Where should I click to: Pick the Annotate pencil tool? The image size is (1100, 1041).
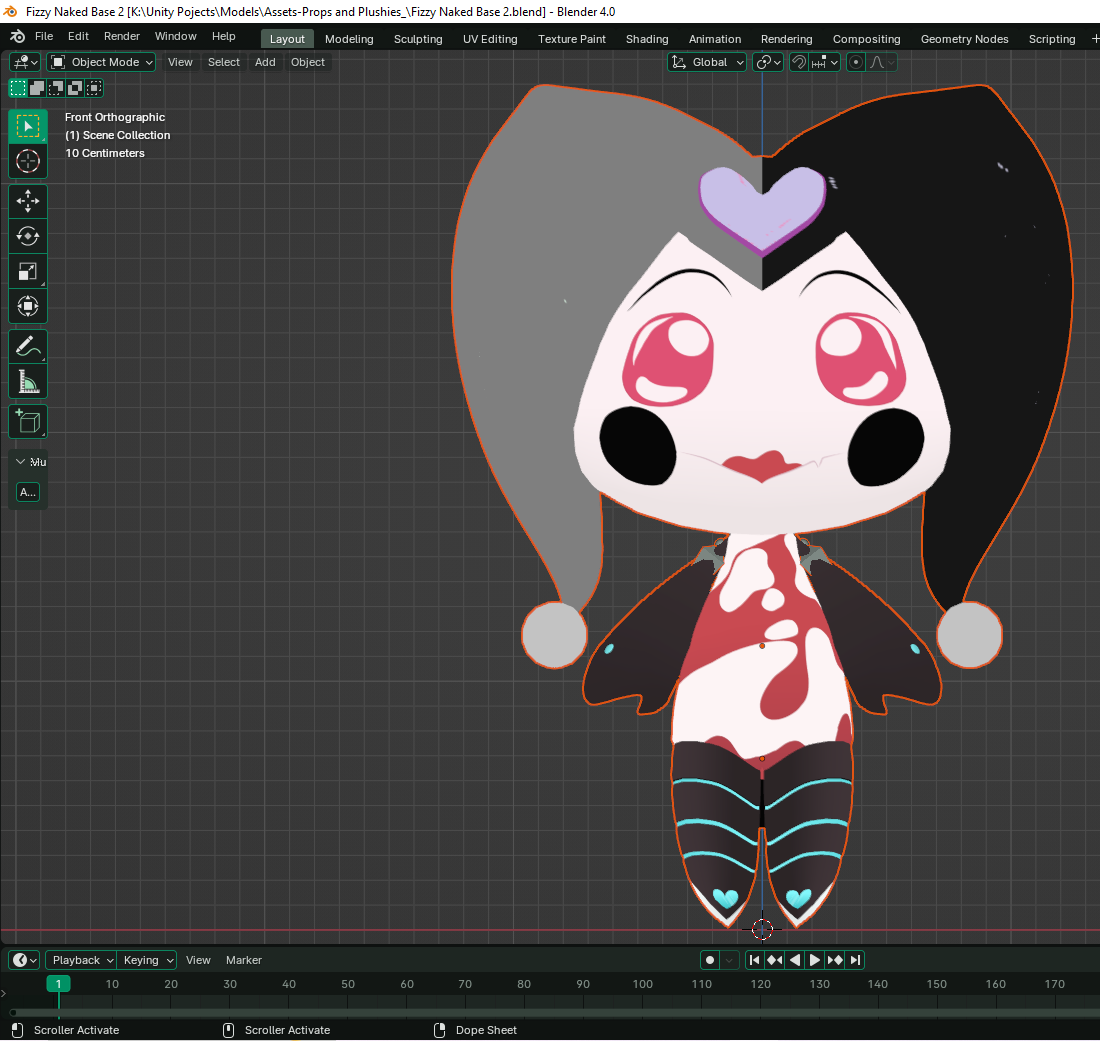pyautogui.click(x=28, y=347)
